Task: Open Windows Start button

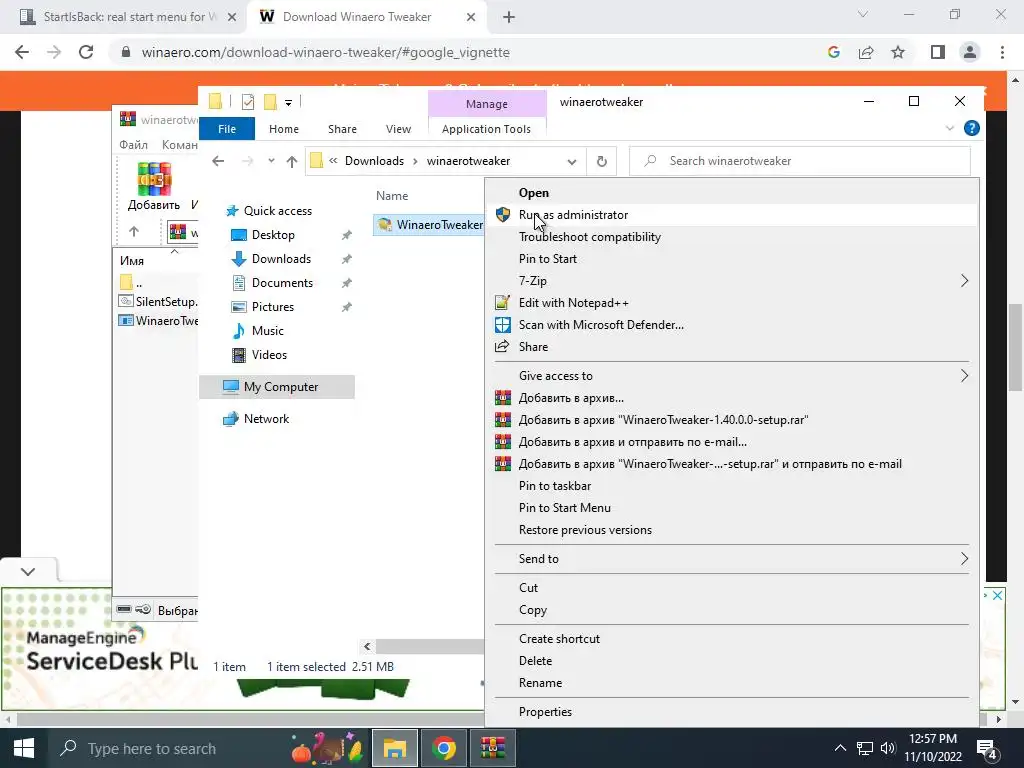Action: click(x=24, y=748)
